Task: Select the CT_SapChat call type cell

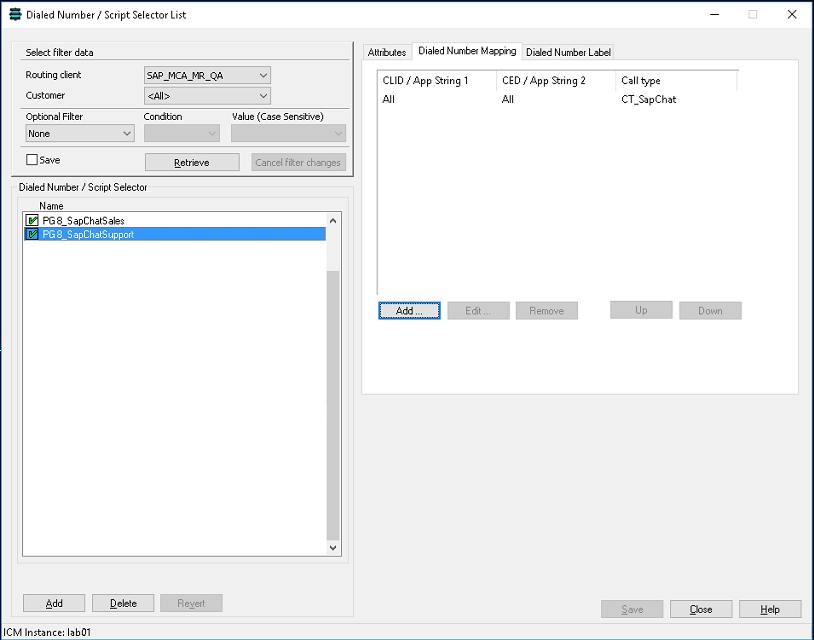Action: click(649, 99)
